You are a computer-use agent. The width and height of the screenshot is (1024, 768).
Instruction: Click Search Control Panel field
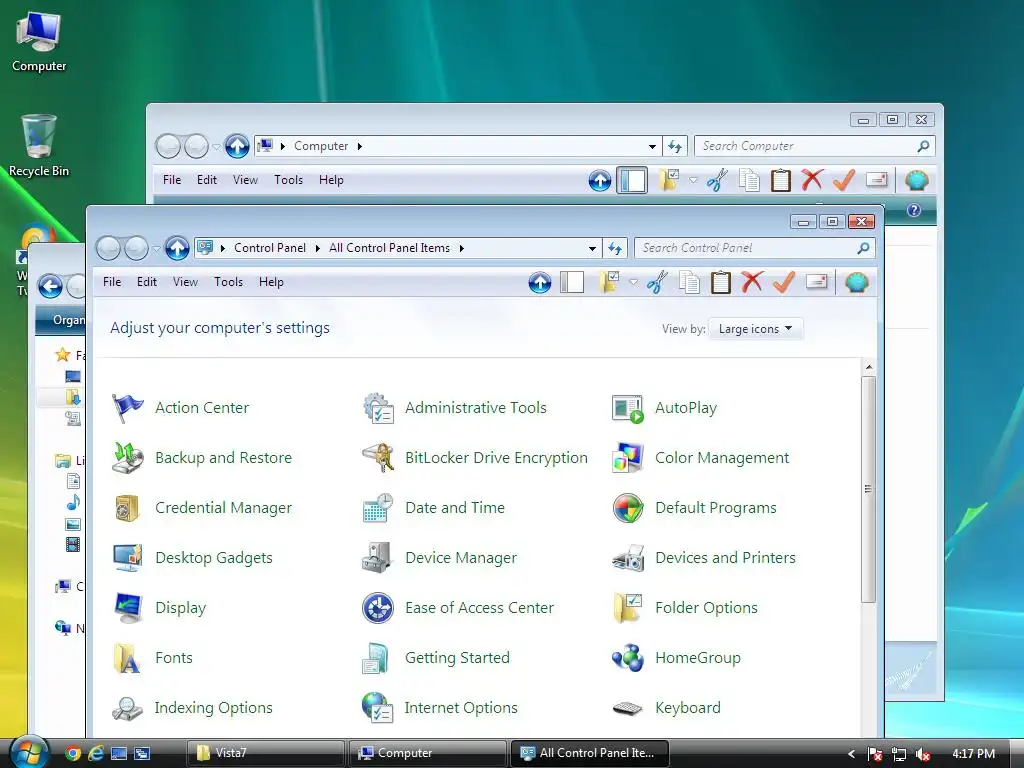(754, 248)
